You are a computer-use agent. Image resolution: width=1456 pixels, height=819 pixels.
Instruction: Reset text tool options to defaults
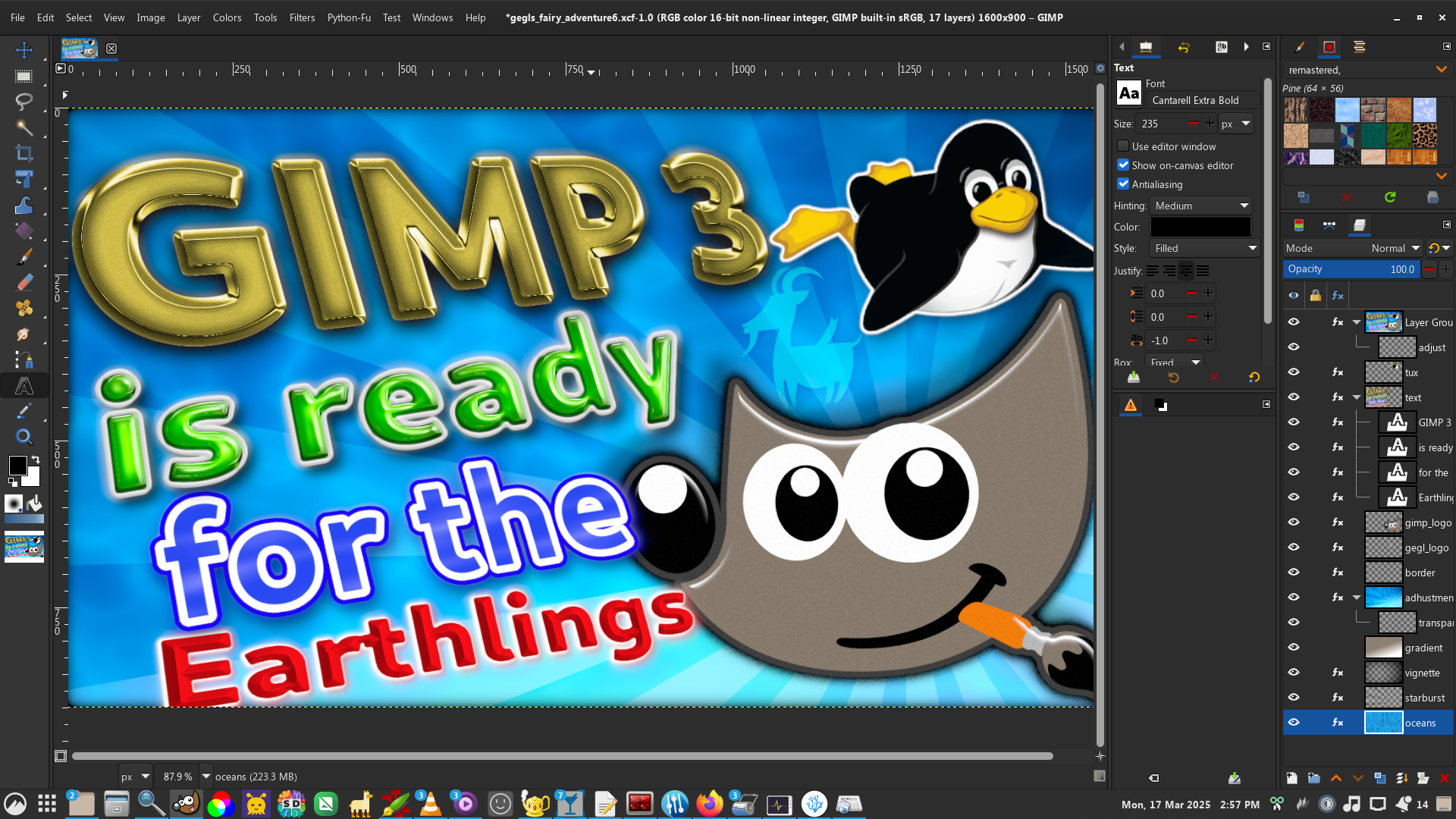(x=1254, y=377)
